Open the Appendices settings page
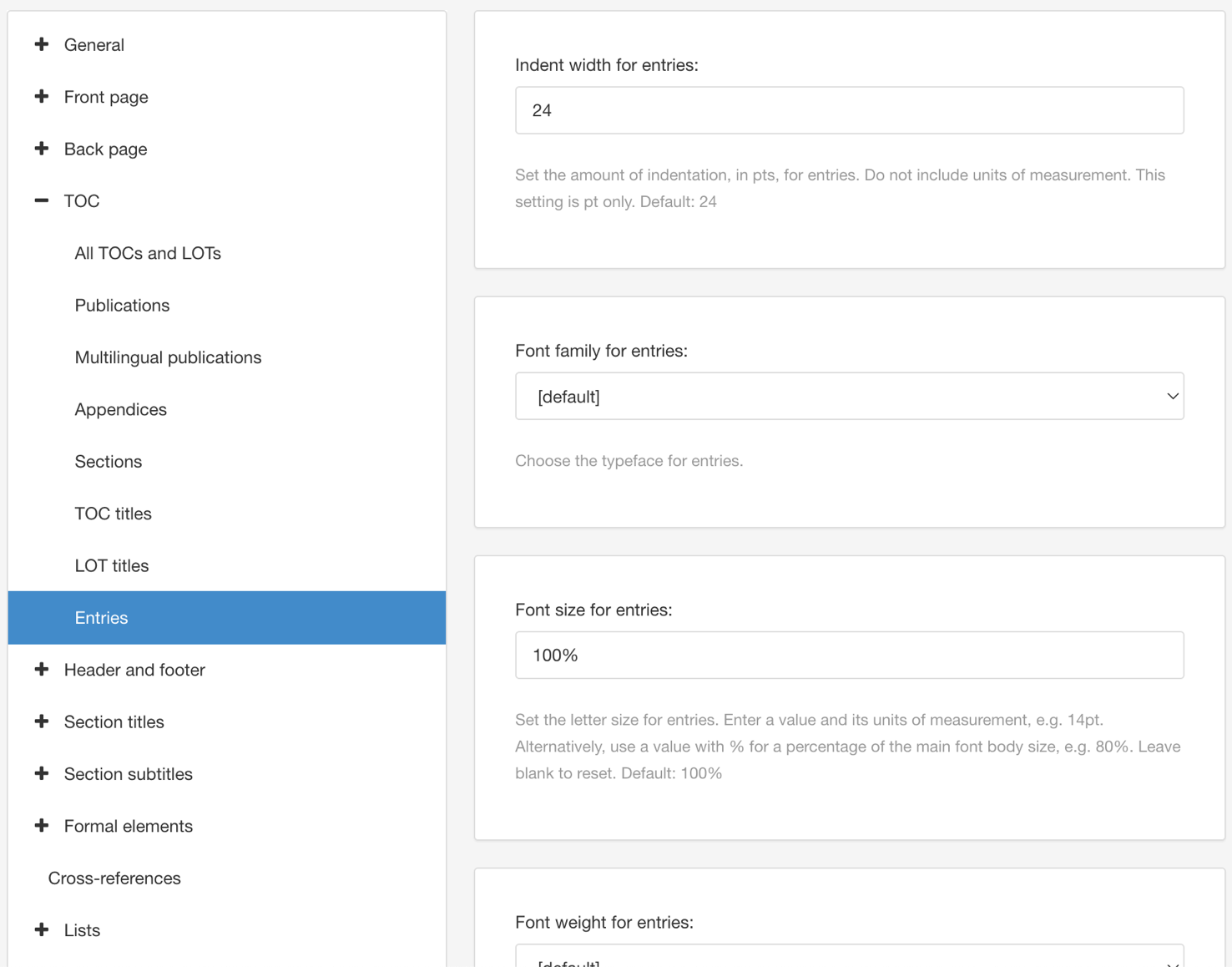Viewport: 1232px width, 967px height. (121, 409)
